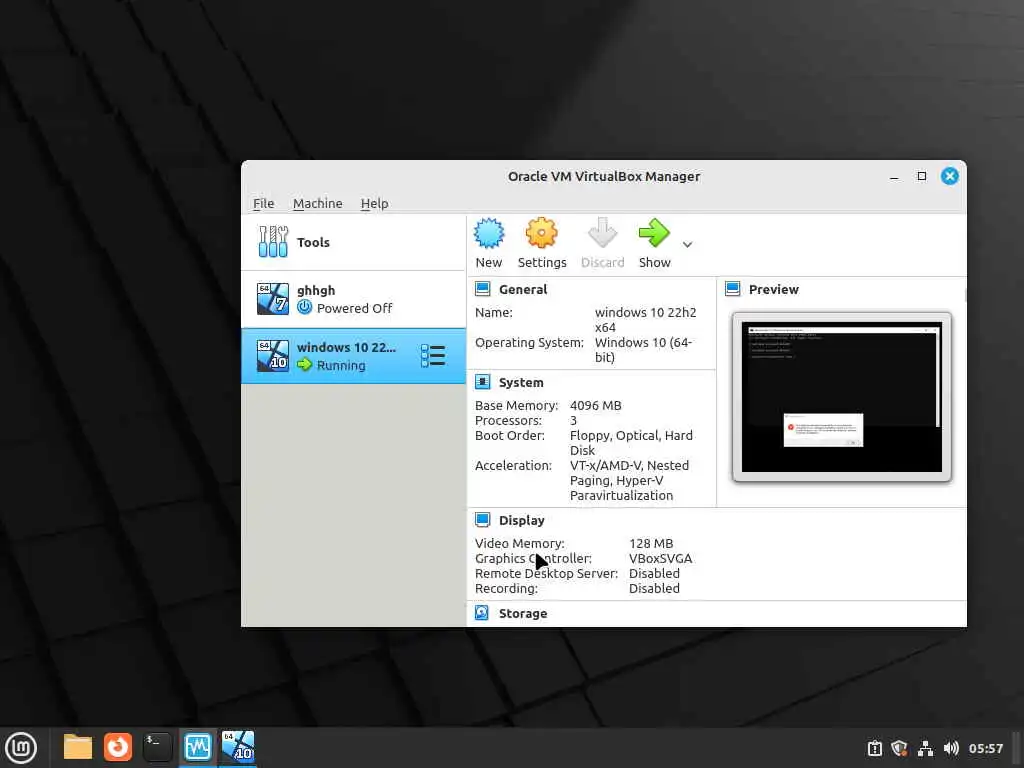
Task: Click the Acceleration value text
Action: 629,481
